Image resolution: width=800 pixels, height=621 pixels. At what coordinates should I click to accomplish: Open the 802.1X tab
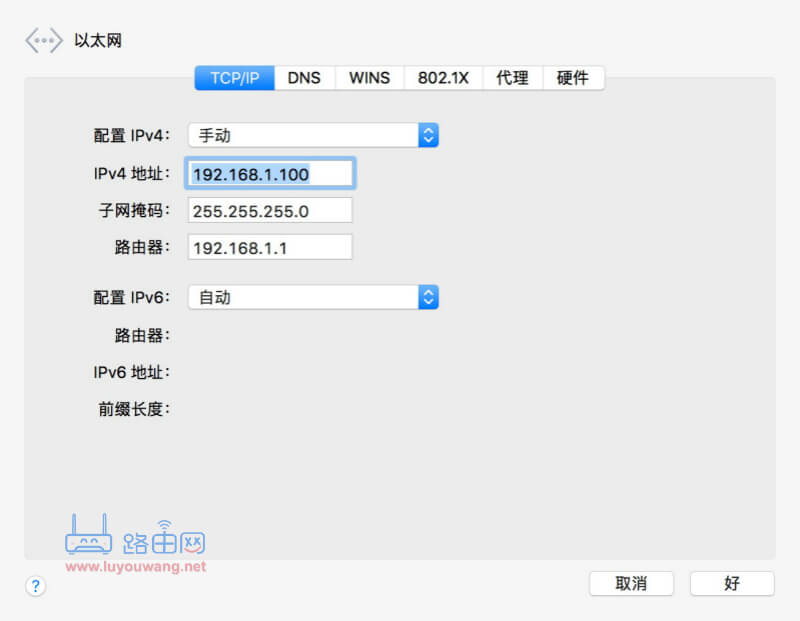[442, 77]
